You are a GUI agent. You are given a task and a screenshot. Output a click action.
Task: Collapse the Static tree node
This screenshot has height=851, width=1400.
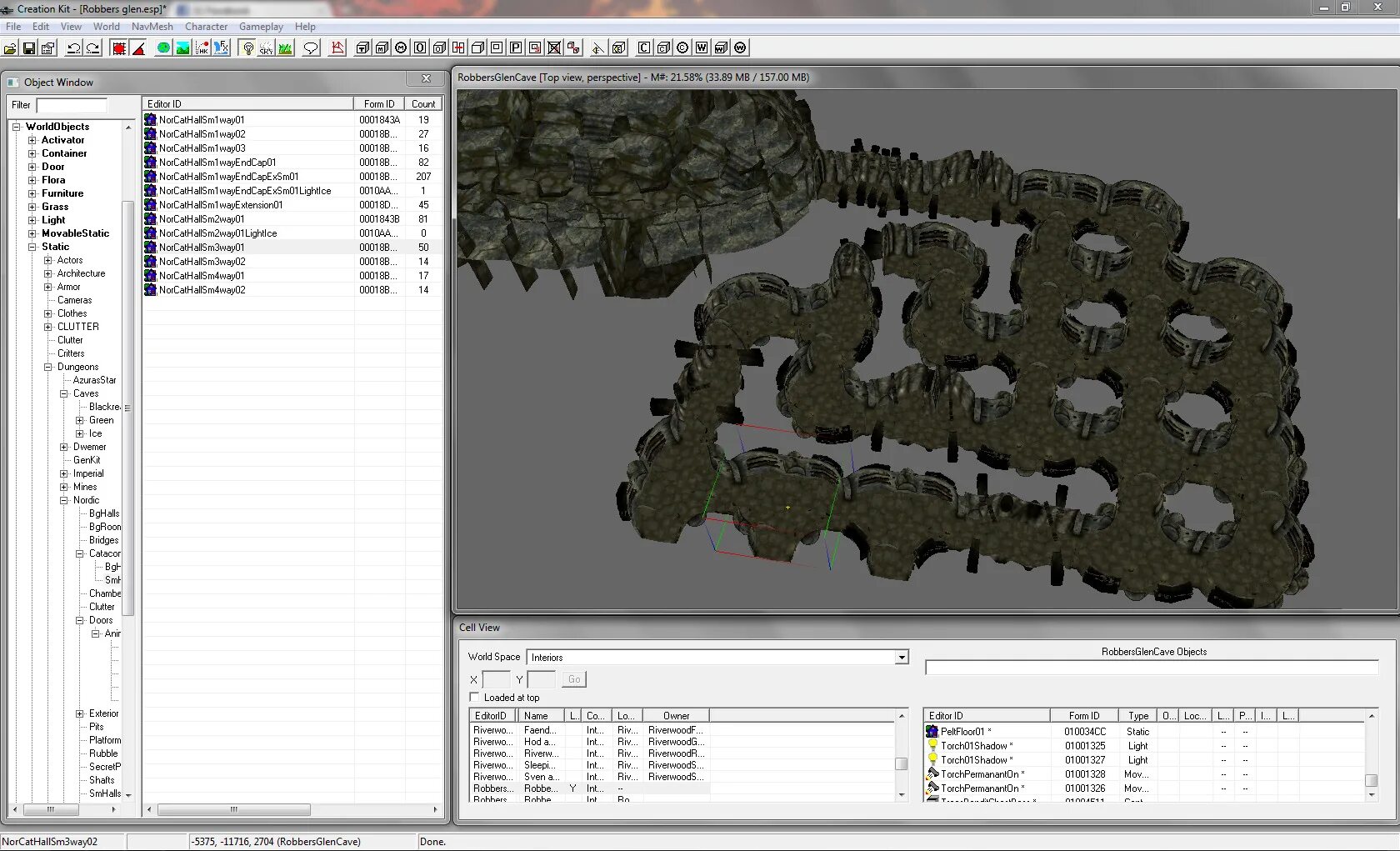(32, 247)
